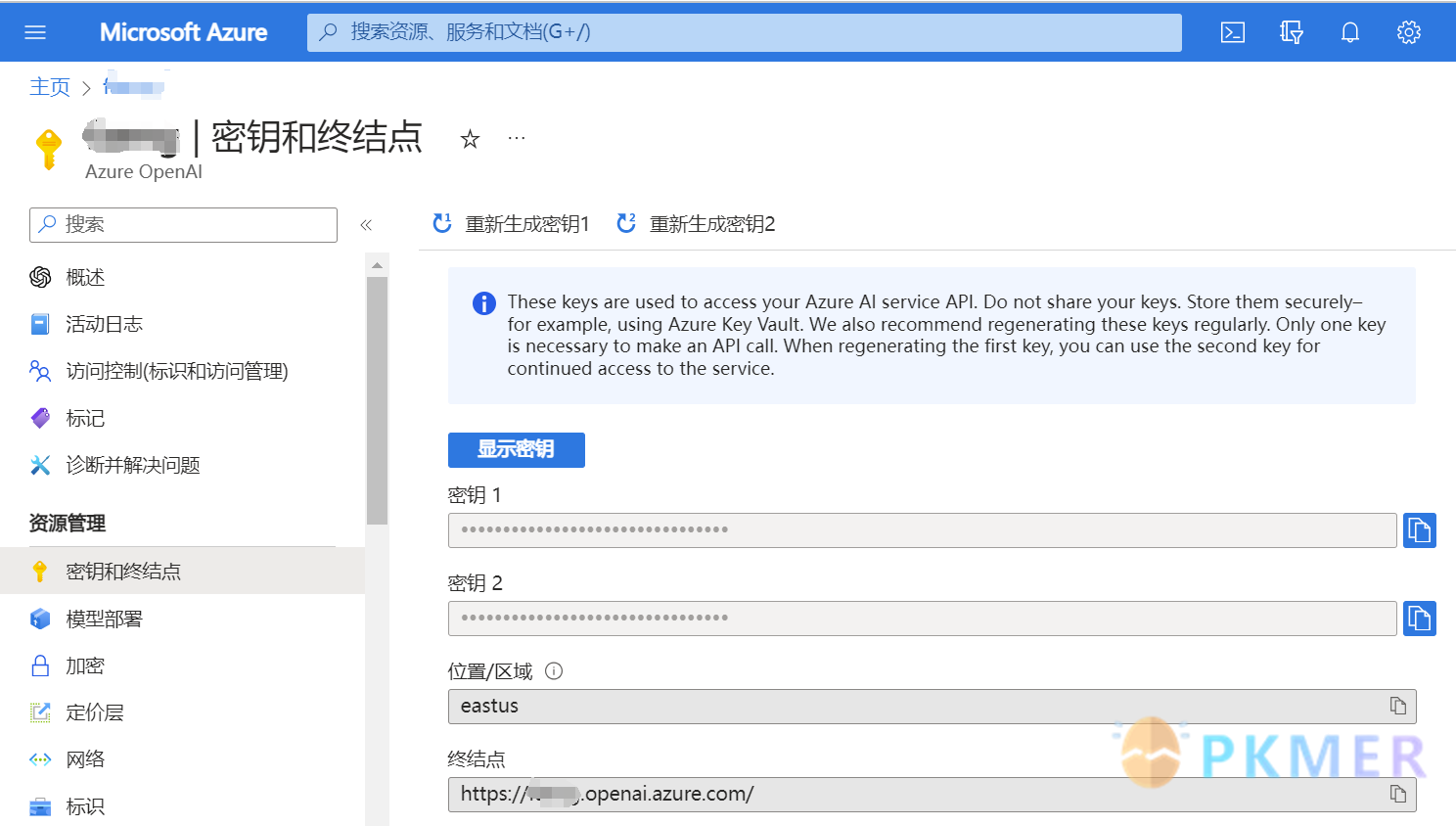1456x826 pixels.
Task: Open the Azure portal hamburger menu
Action: (x=35, y=32)
